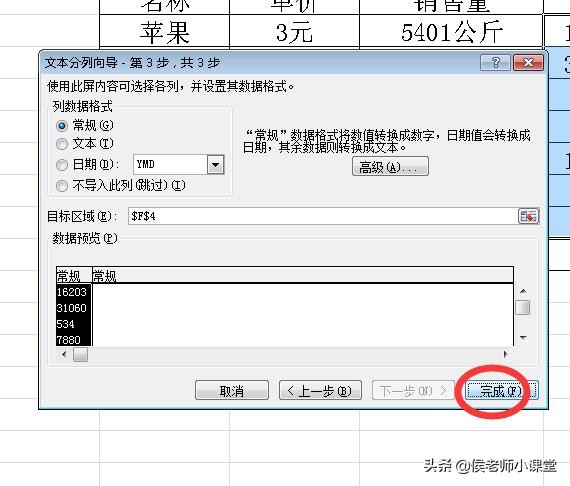Go back with 上一步(B) button
This screenshot has width=570, height=486.
click(320, 391)
